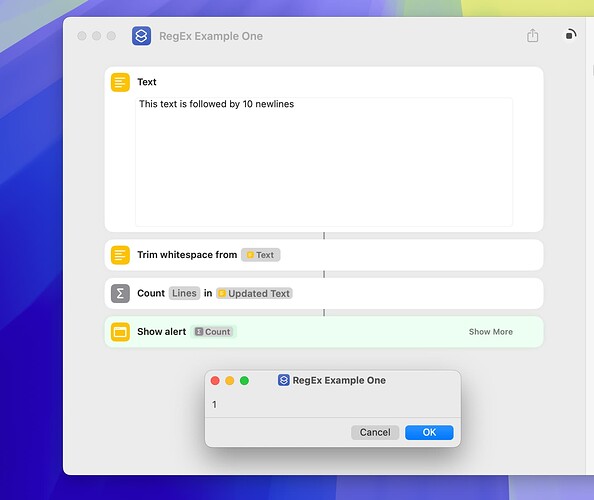Open the Lines type selector in Count action
This screenshot has width=594, height=500.
pyautogui.click(x=184, y=293)
